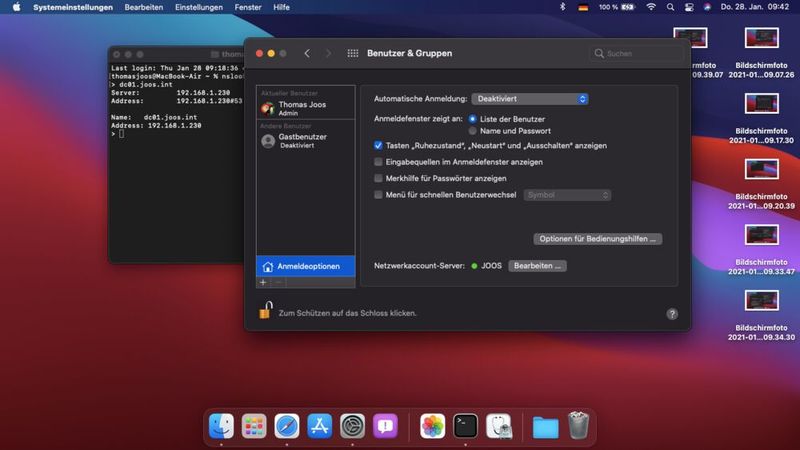Enable Menü für schnellen Benutzerwechsel
This screenshot has width=800, height=450.
tap(378, 194)
